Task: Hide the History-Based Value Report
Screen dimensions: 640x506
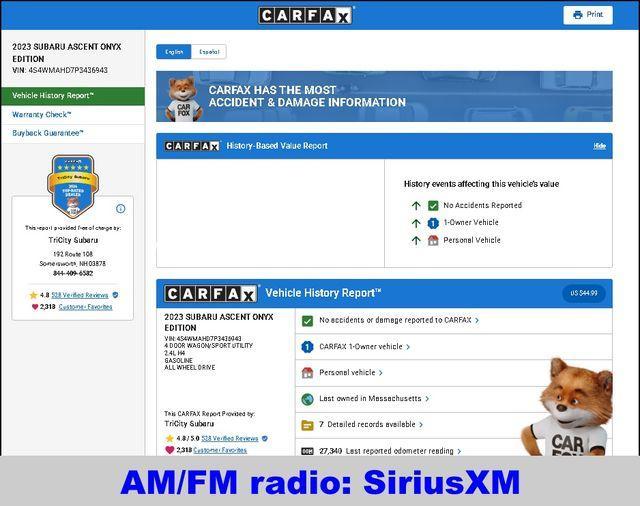Action: [599, 146]
